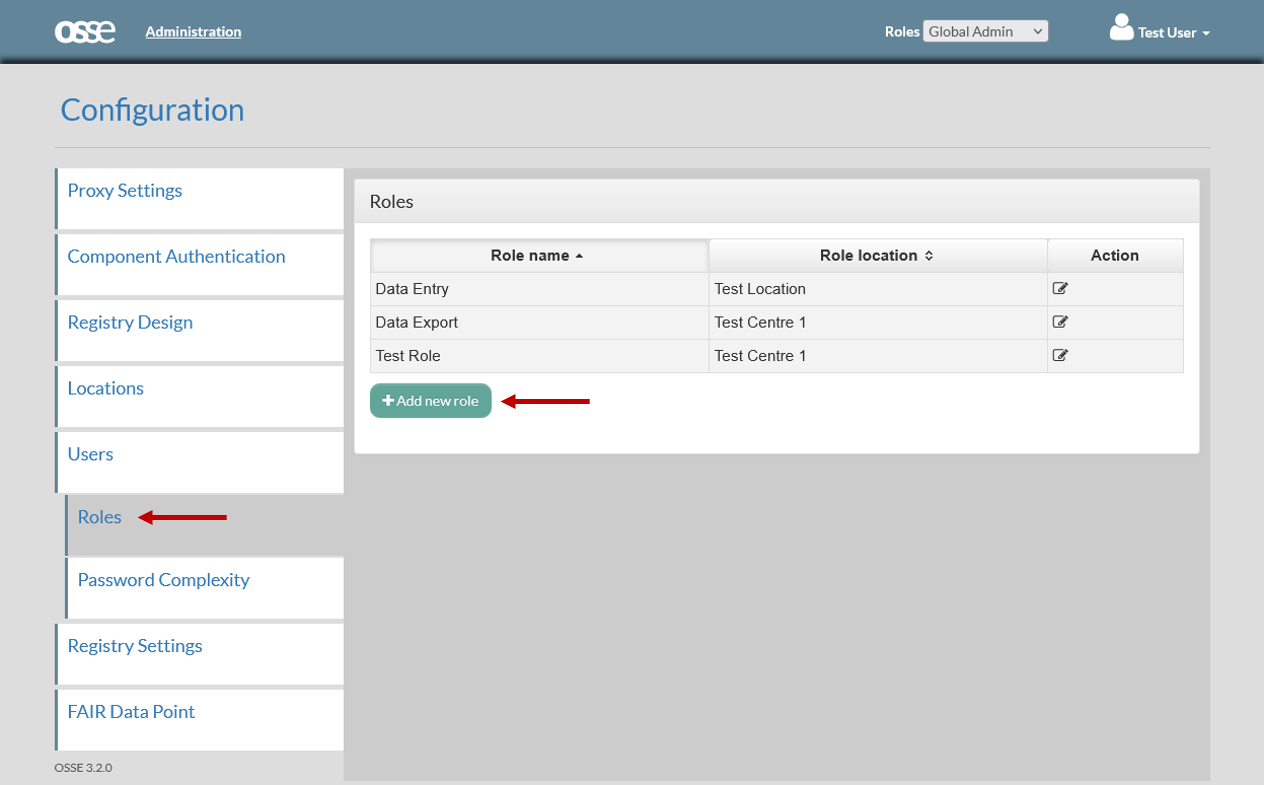Image resolution: width=1264 pixels, height=785 pixels.
Task: Click the Test User avatar icon
Action: point(1121,28)
